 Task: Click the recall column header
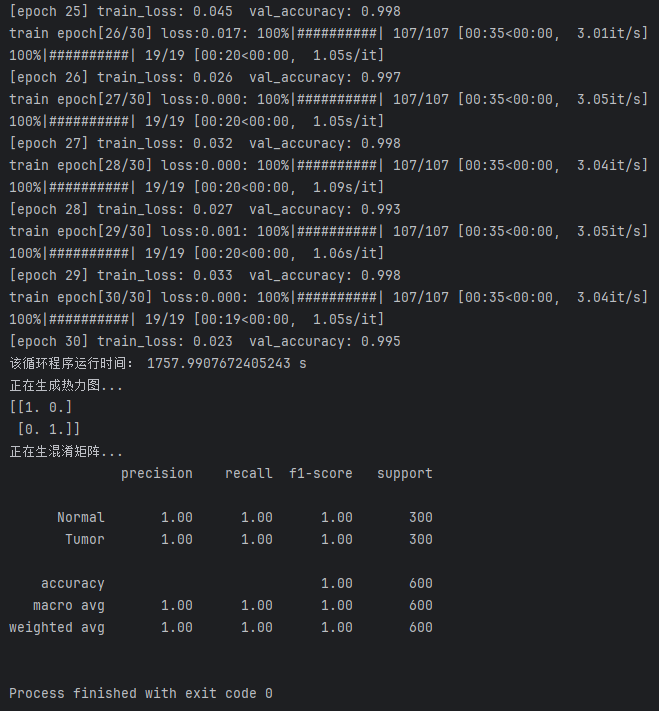249,473
